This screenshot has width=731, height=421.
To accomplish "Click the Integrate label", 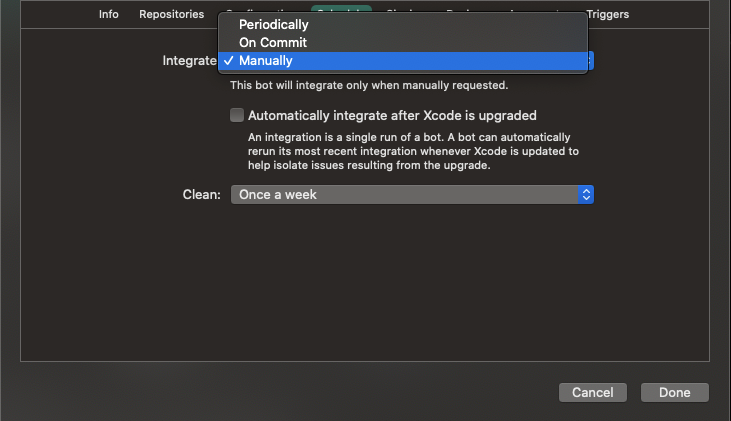I will pos(189,61).
